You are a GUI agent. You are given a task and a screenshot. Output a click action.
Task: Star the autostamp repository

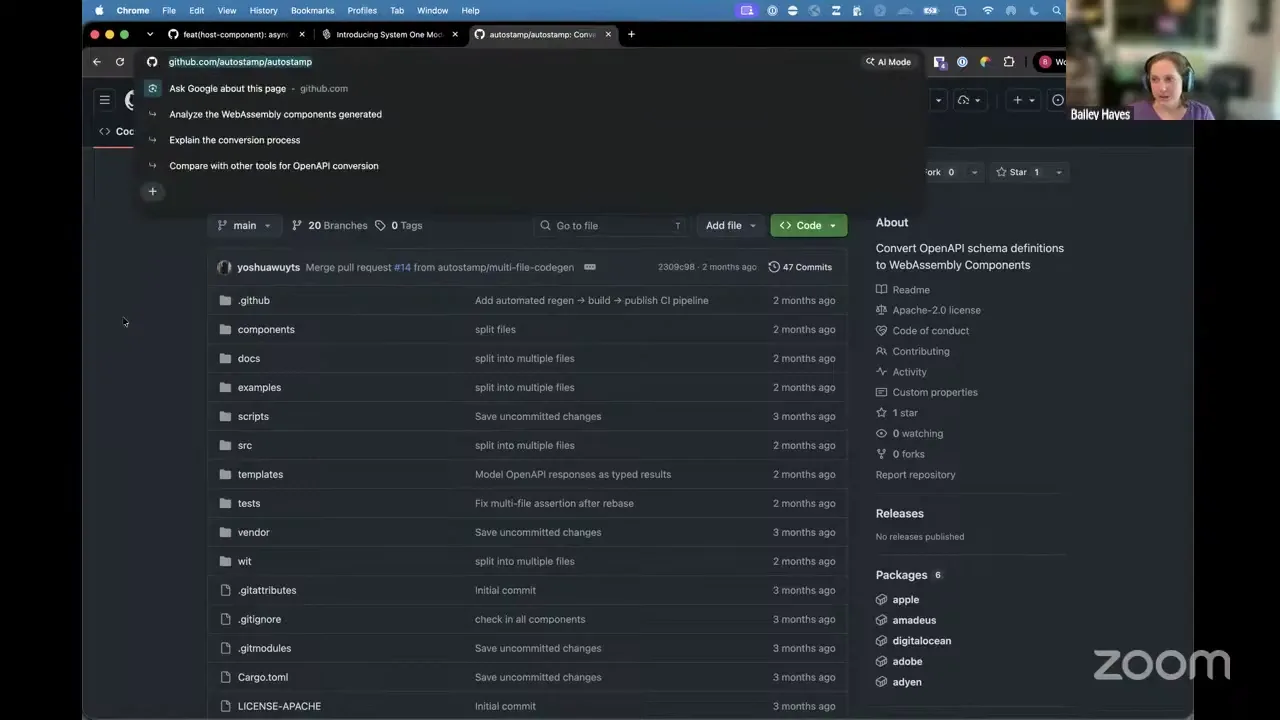[x=1018, y=172]
